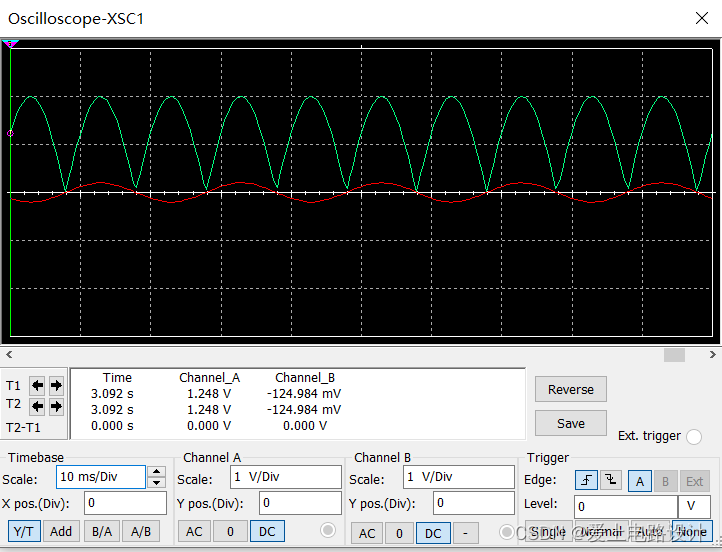Set trigger source to channel B

coord(665,481)
